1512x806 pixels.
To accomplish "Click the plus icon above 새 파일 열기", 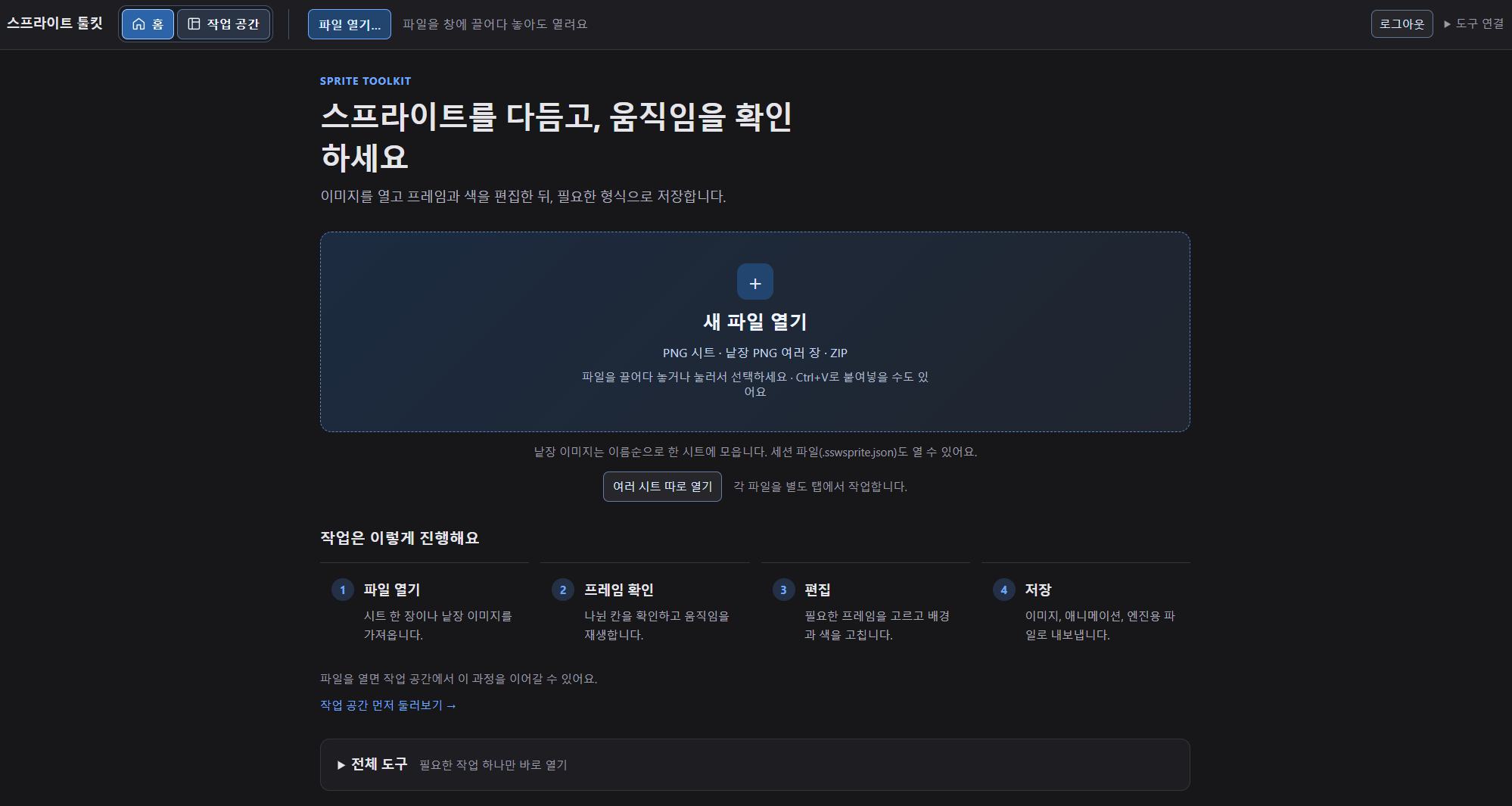I will click(755, 282).
